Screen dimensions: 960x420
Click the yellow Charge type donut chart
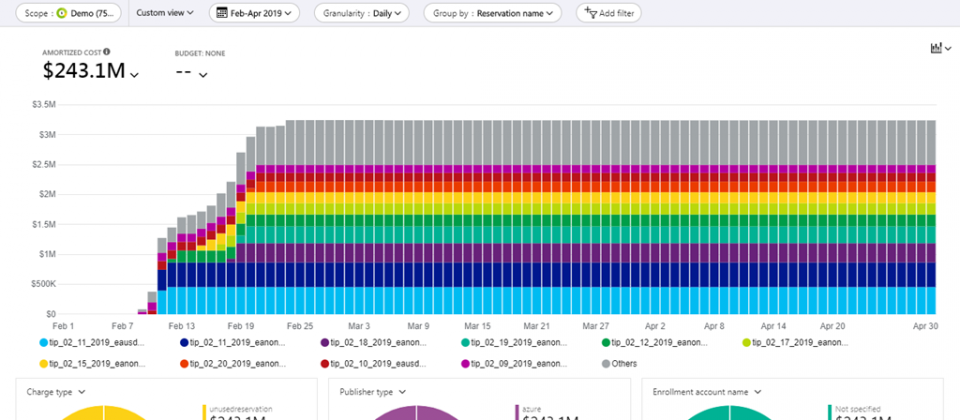pyautogui.click(x=104, y=413)
